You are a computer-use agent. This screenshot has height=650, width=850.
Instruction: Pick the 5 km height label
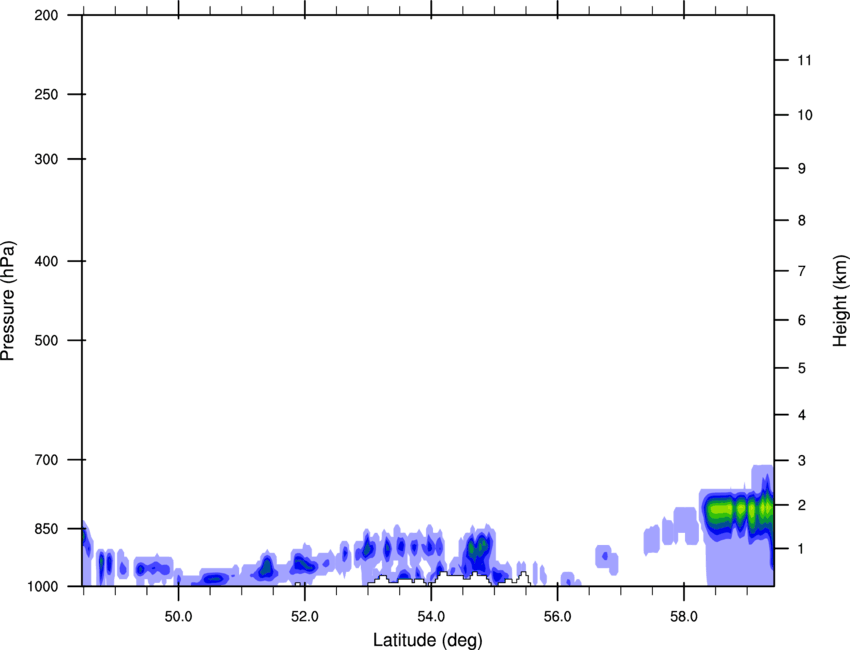tap(802, 368)
